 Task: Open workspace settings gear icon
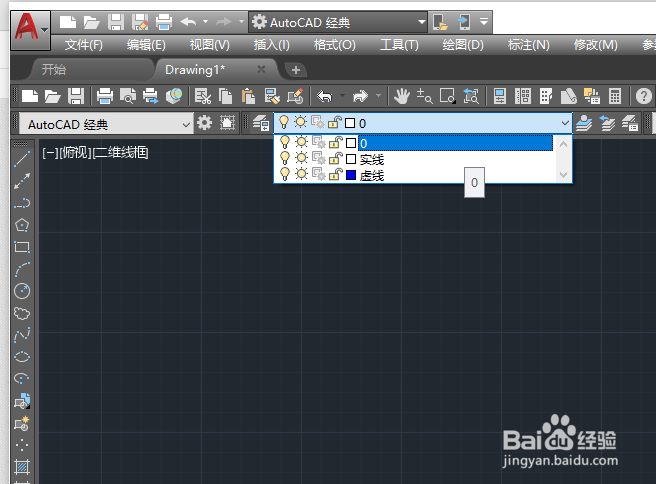coord(204,123)
